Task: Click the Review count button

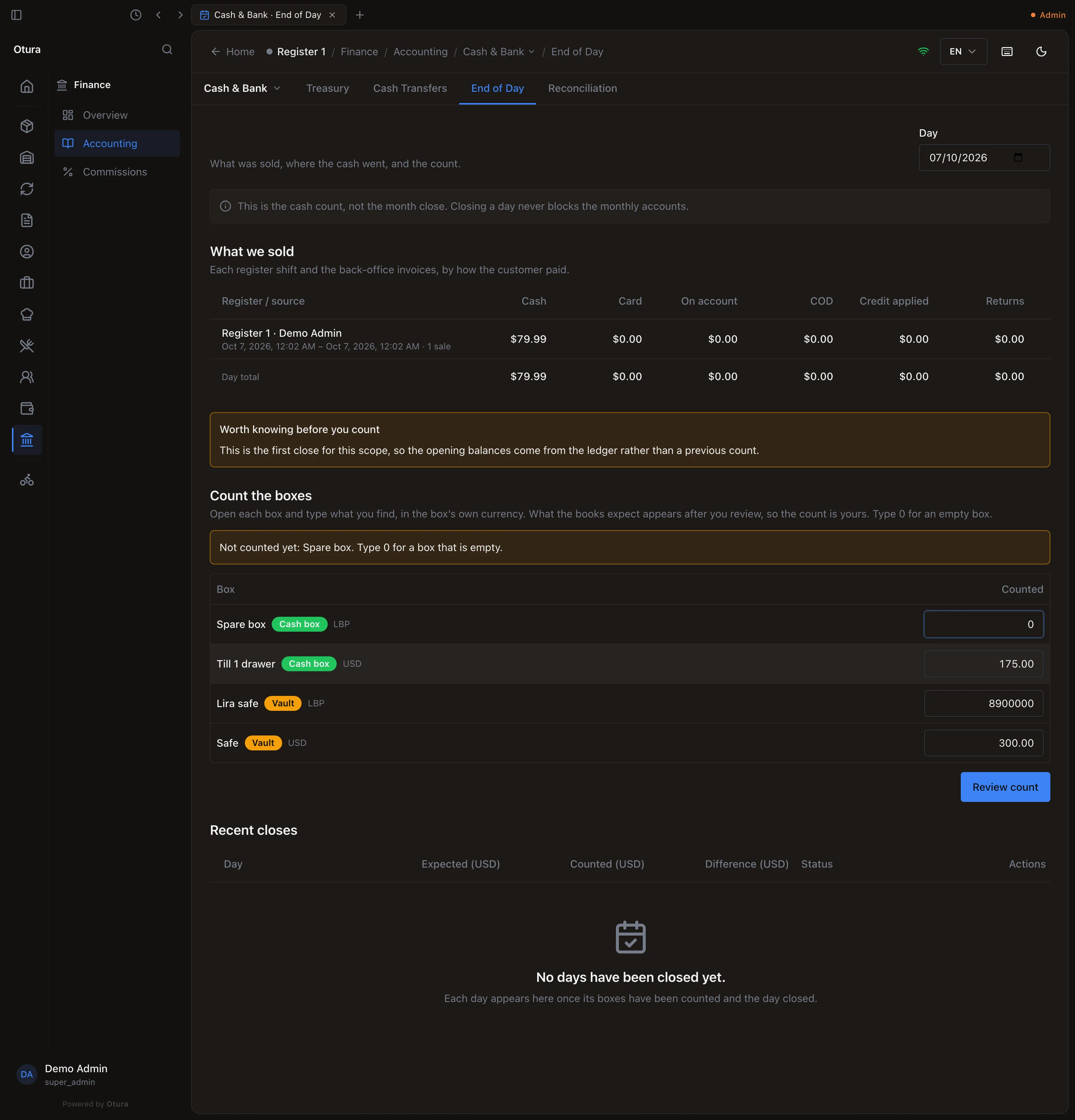Action: pyautogui.click(x=1005, y=787)
